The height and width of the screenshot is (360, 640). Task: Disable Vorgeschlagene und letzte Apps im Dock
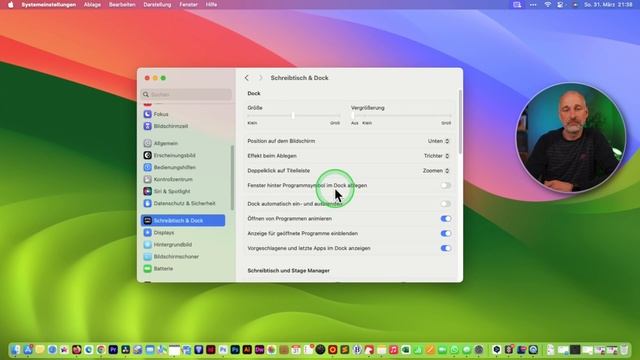[x=445, y=248]
